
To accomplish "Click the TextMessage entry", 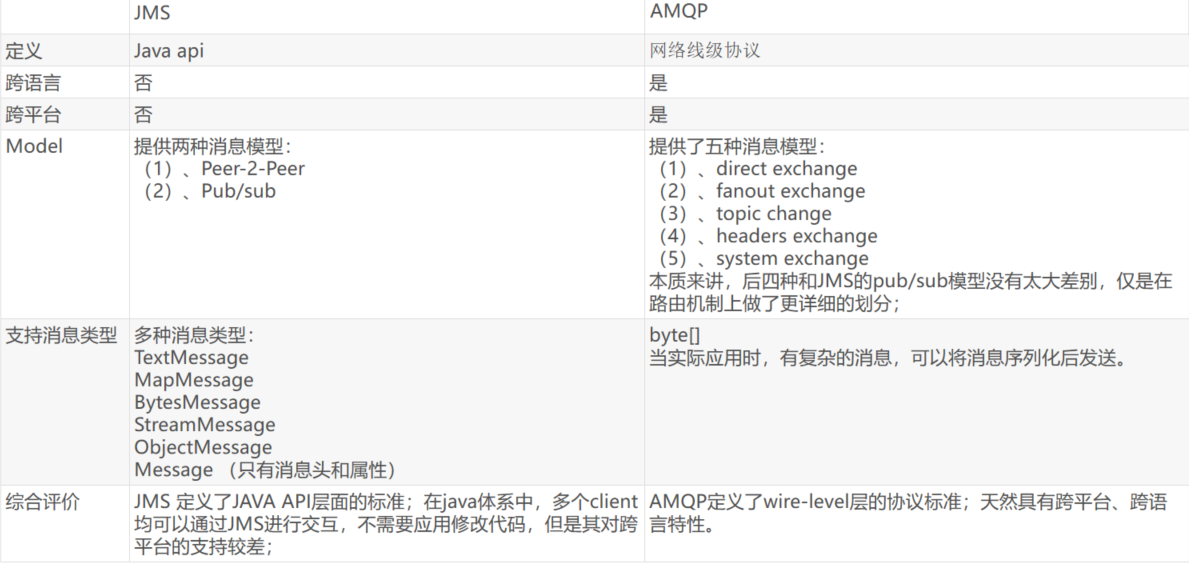I will (x=191, y=357).
